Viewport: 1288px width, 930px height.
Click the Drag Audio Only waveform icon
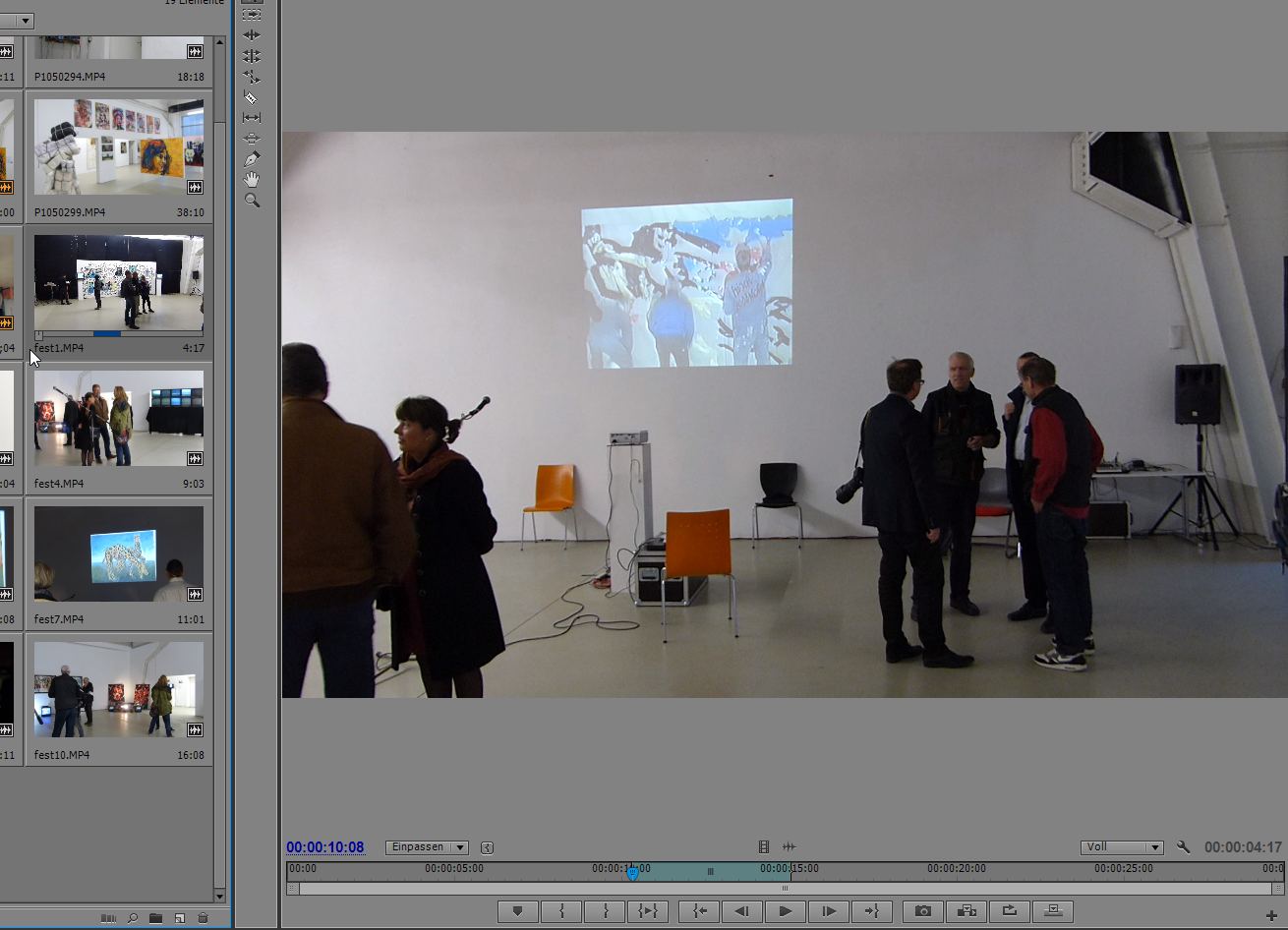[x=789, y=846]
